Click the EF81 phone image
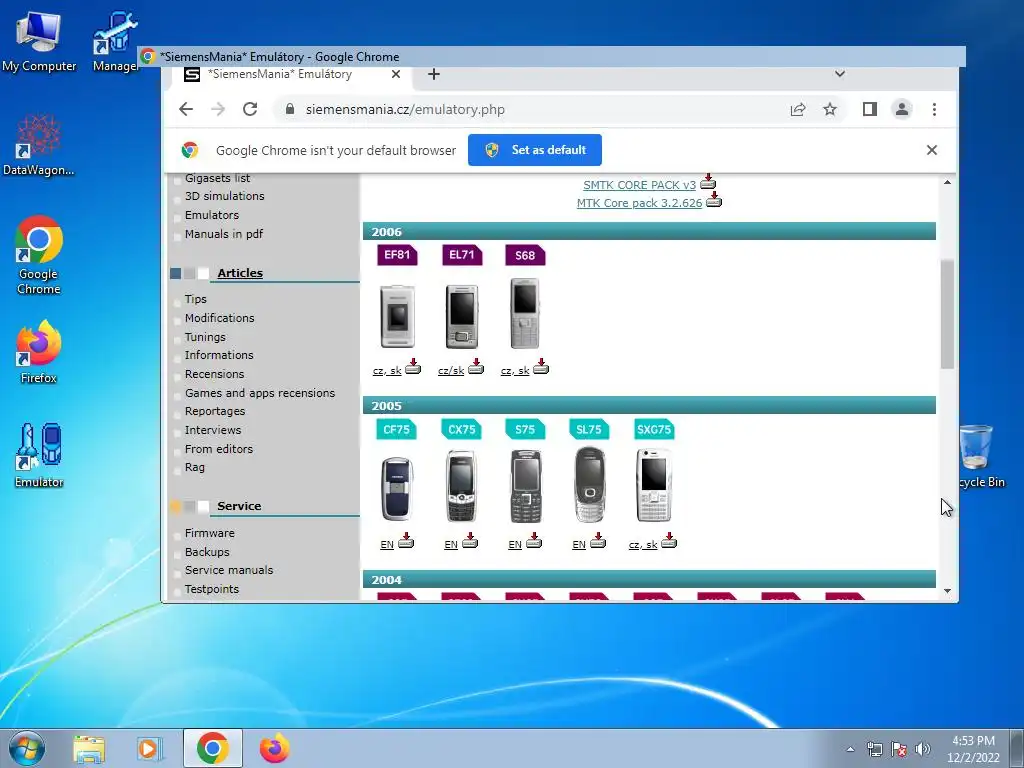 pos(397,316)
